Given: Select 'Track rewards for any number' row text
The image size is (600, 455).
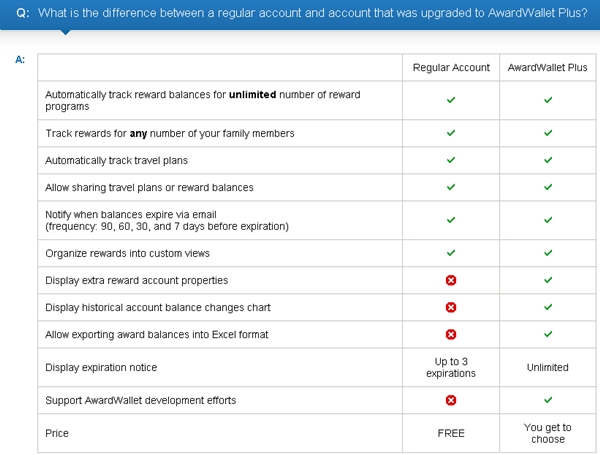Looking at the screenshot, I should click(170, 133).
